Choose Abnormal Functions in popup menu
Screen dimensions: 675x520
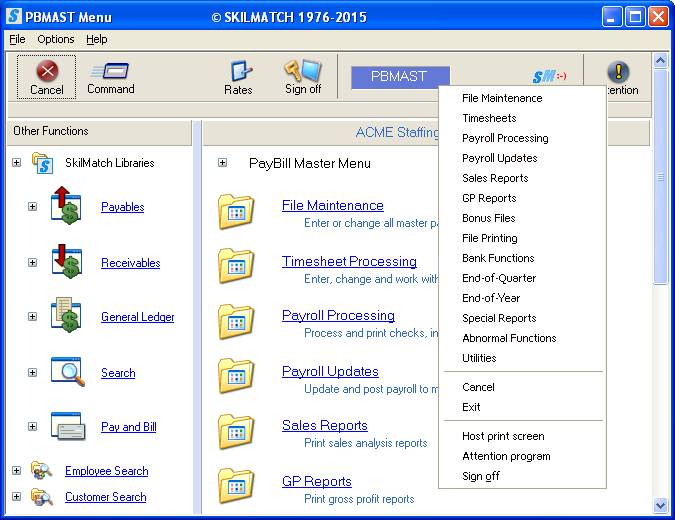point(522,338)
